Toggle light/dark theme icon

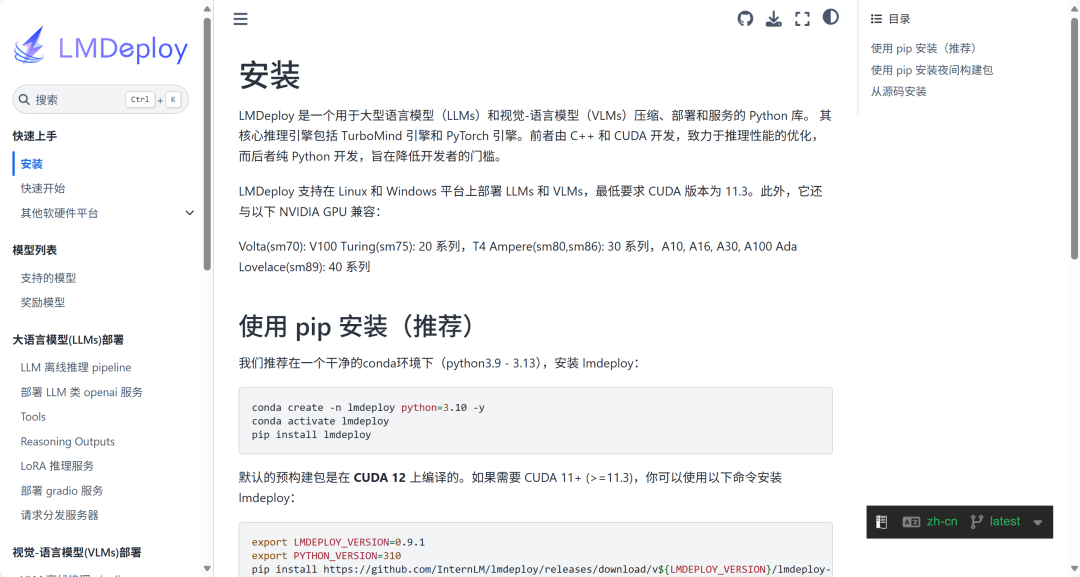831,17
